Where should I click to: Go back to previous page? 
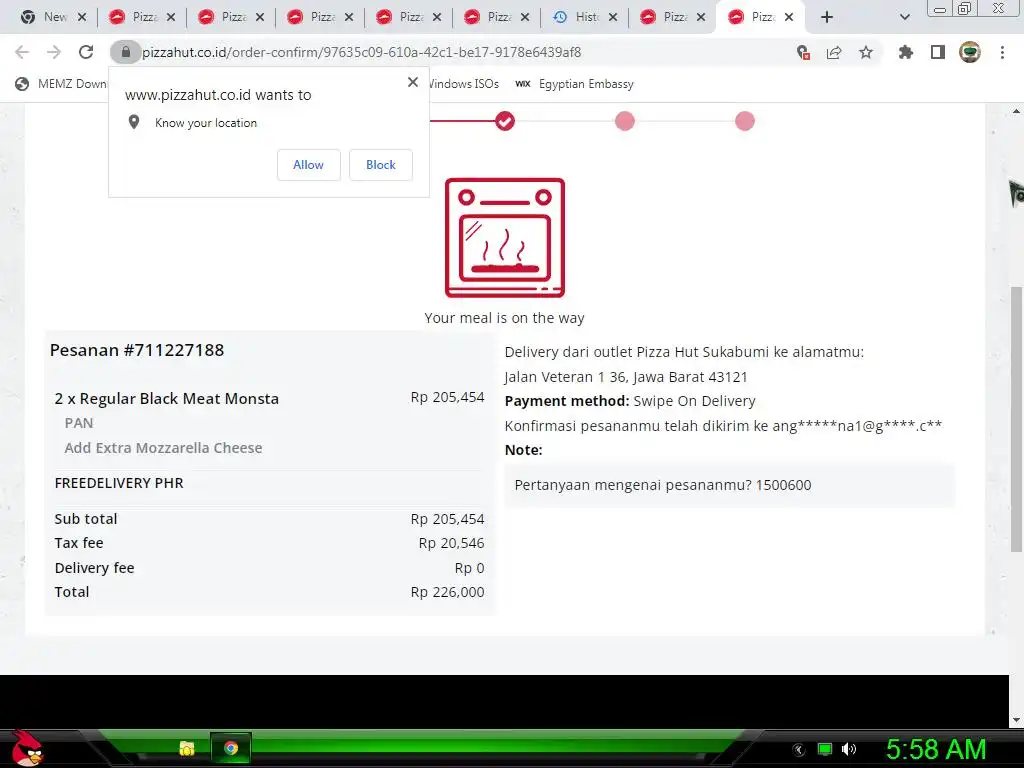22,52
